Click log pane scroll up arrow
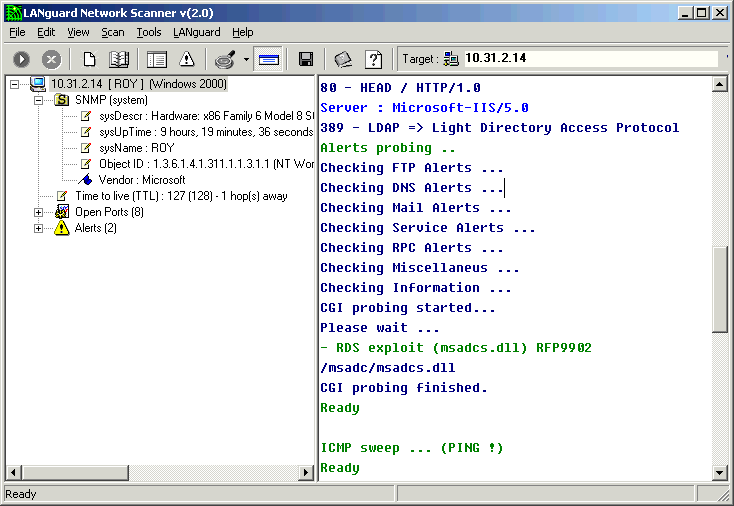734x506 pixels. pos(719,84)
